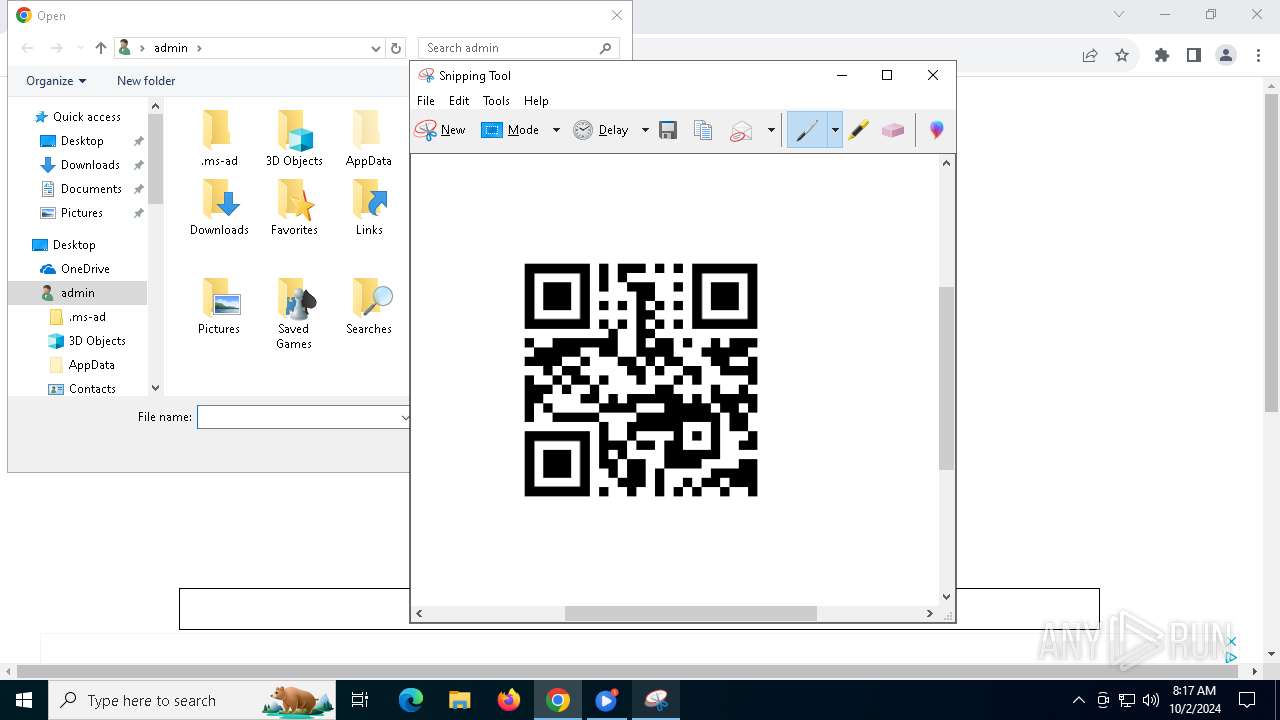Viewport: 1280px width, 720px height.
Task: Save snip with floppy disk icon
Action: coord(668,130)
